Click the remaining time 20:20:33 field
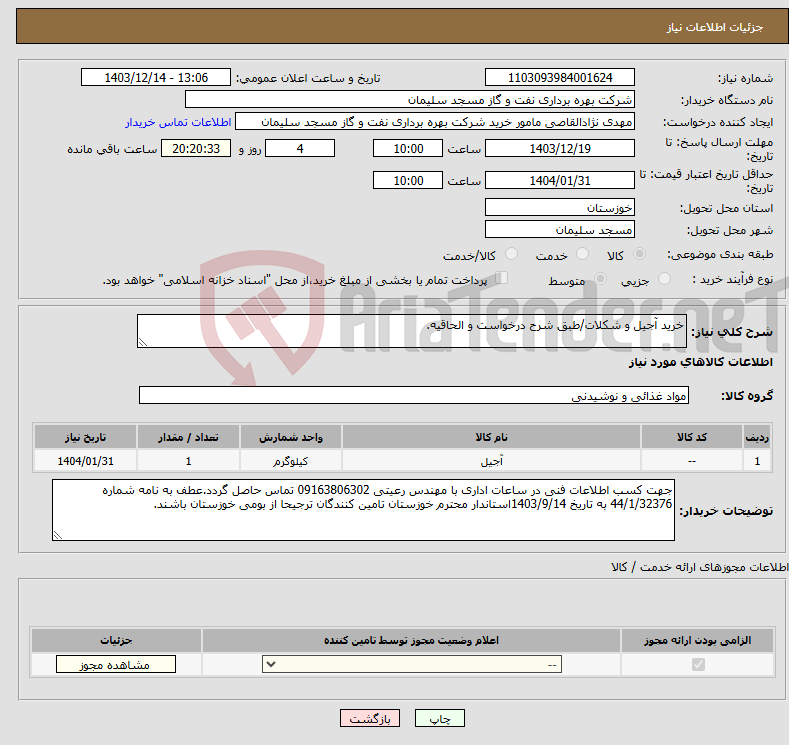This screenshot has width=789, height=745. [196, 148]
